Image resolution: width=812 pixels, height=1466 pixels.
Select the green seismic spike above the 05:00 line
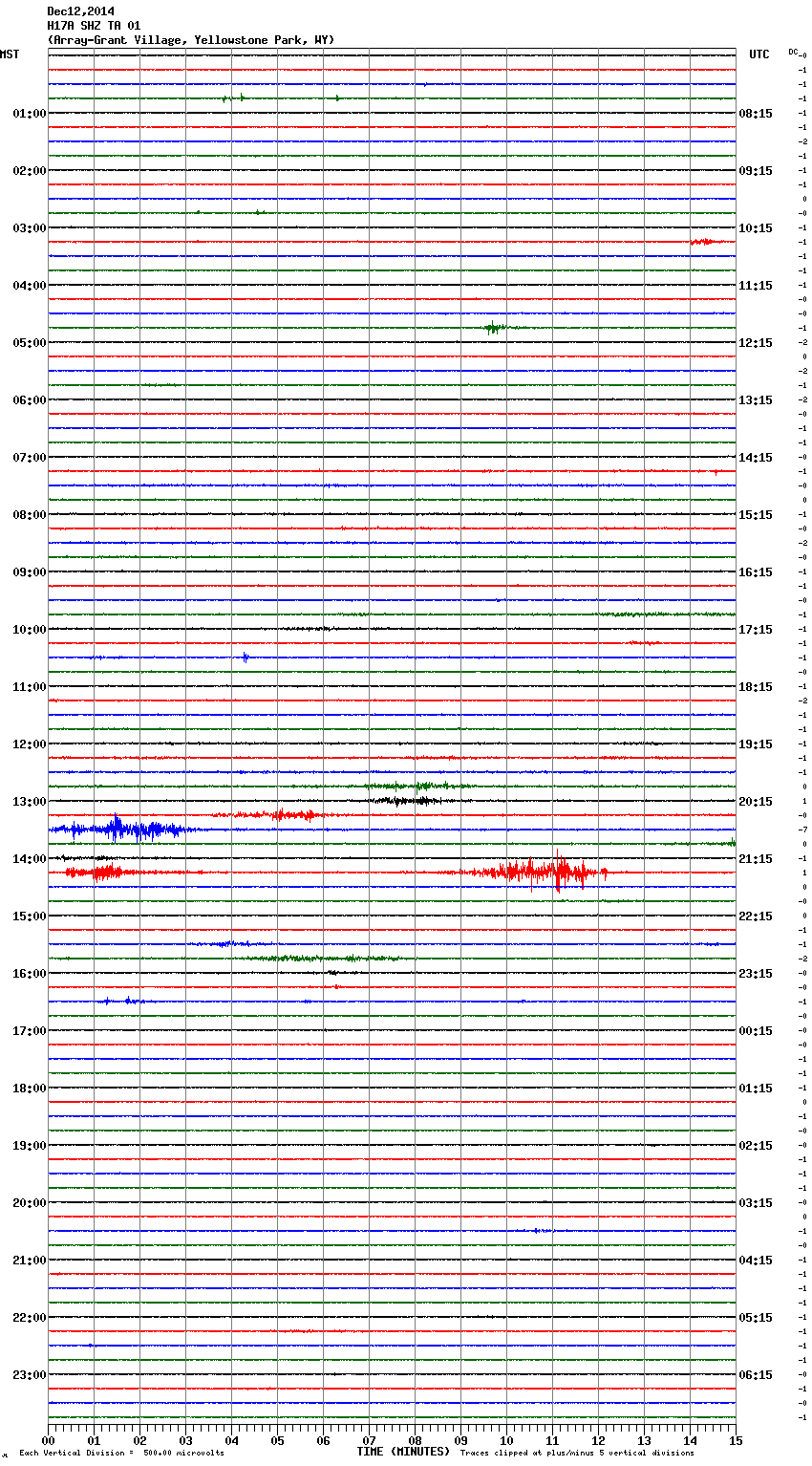(493, 328)
